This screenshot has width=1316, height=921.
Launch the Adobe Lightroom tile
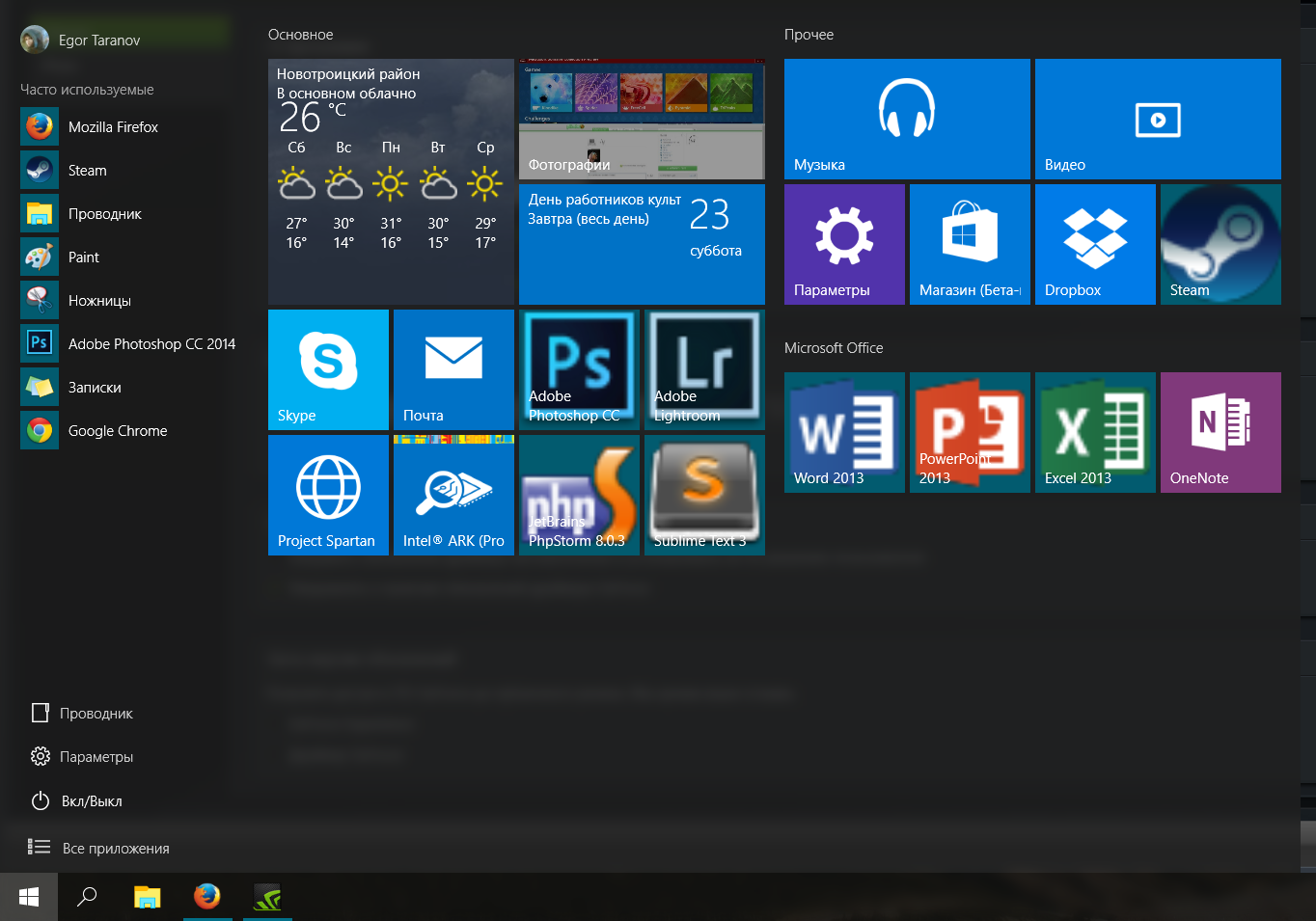coord(704,369)
